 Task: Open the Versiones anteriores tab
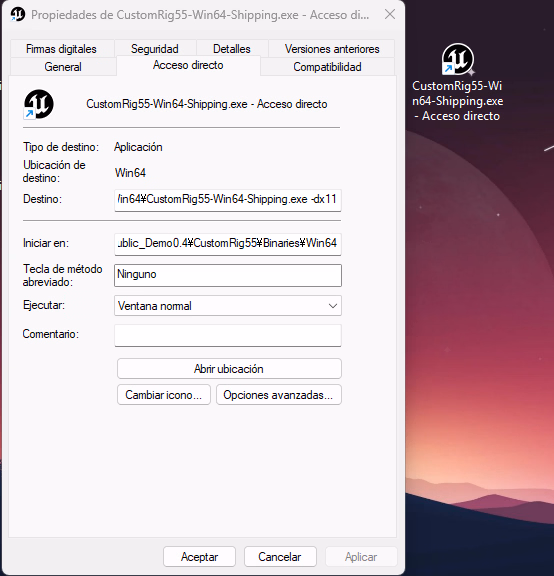click(x=332, y=49)
